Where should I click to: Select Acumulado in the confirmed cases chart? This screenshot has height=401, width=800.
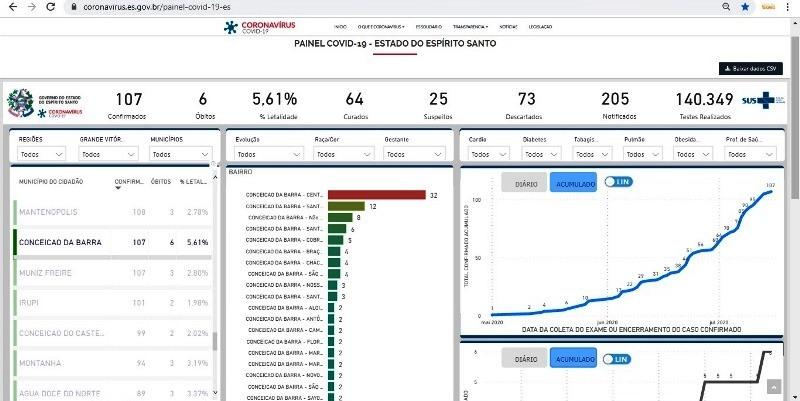tap(573, 183)
